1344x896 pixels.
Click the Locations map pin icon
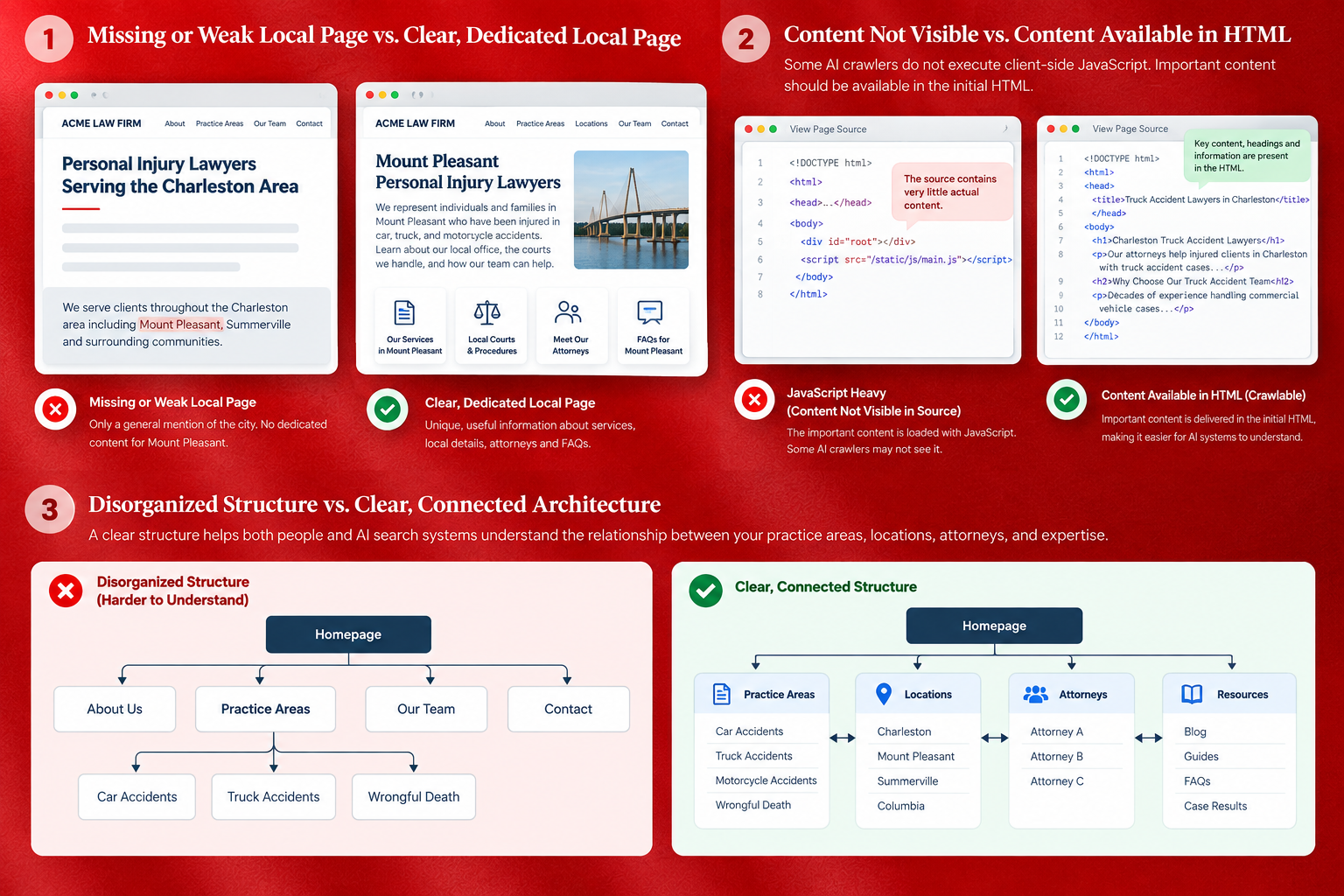click(x=884, y=694)
